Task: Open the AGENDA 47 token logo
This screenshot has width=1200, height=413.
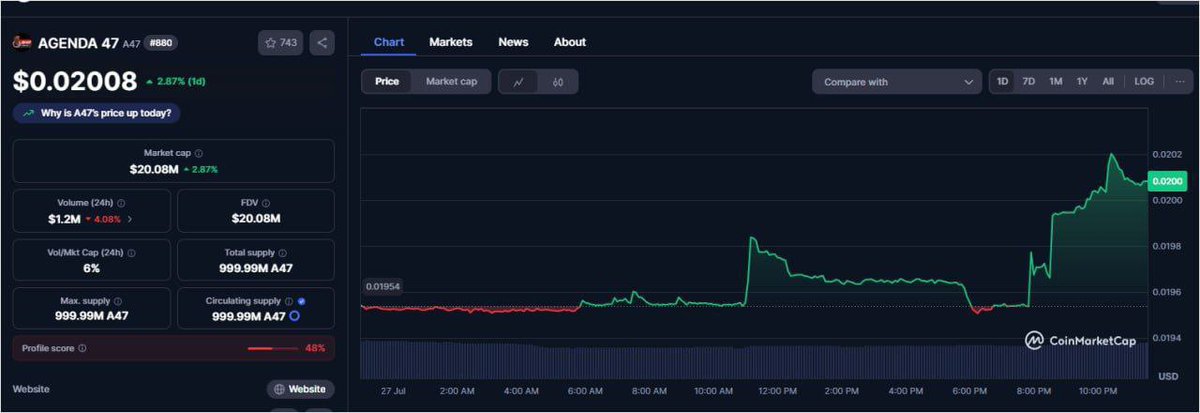Action: point(21,43)
